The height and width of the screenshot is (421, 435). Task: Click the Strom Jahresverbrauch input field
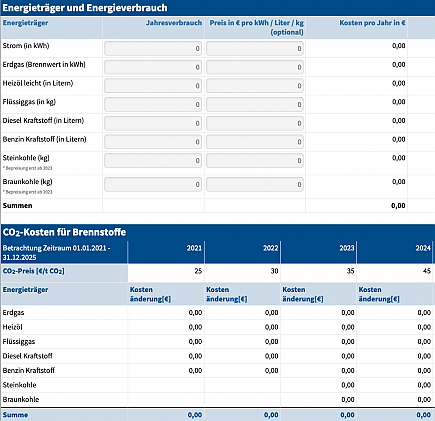[x=153, y=49]
